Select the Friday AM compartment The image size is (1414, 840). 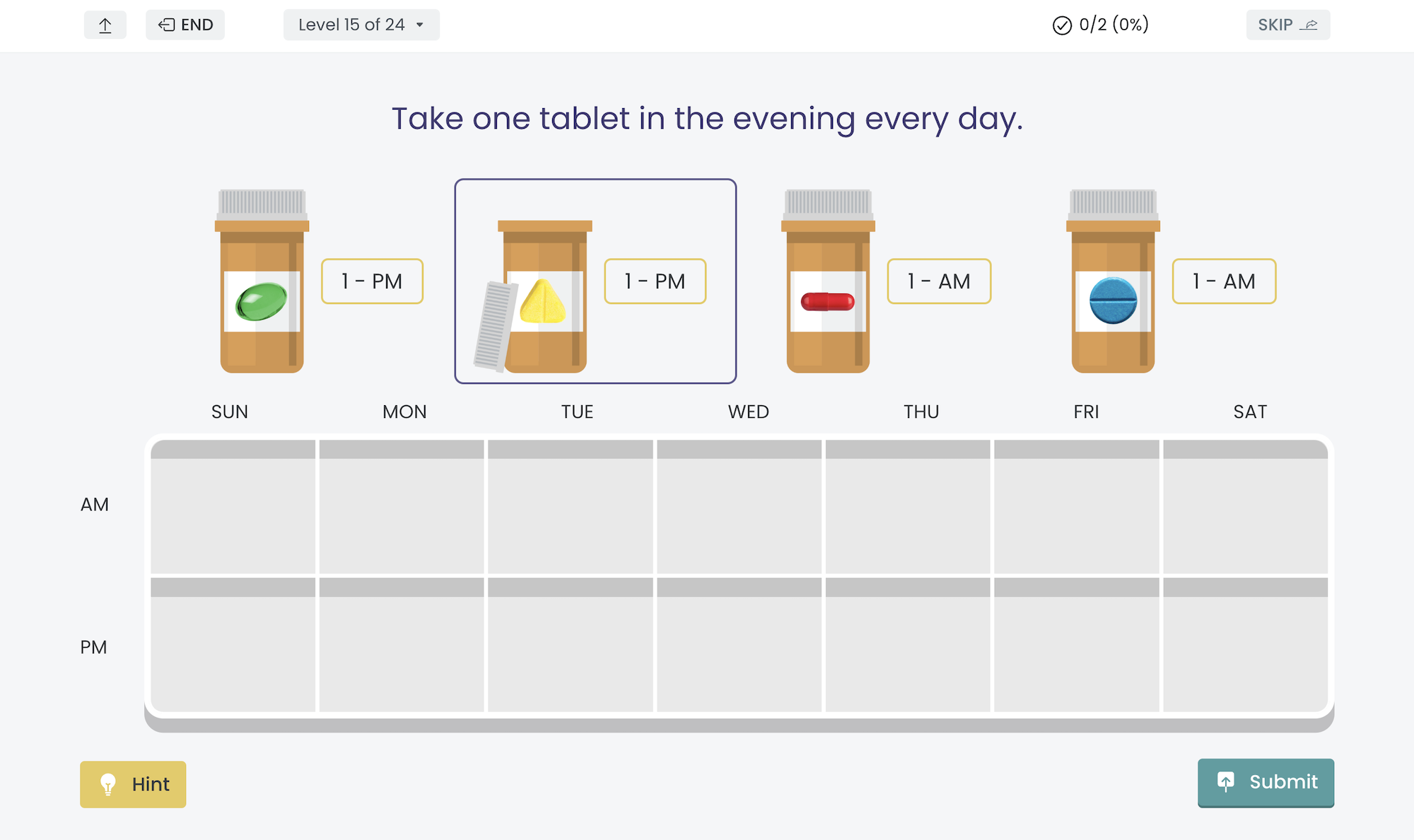click(x=1076, y=506)
